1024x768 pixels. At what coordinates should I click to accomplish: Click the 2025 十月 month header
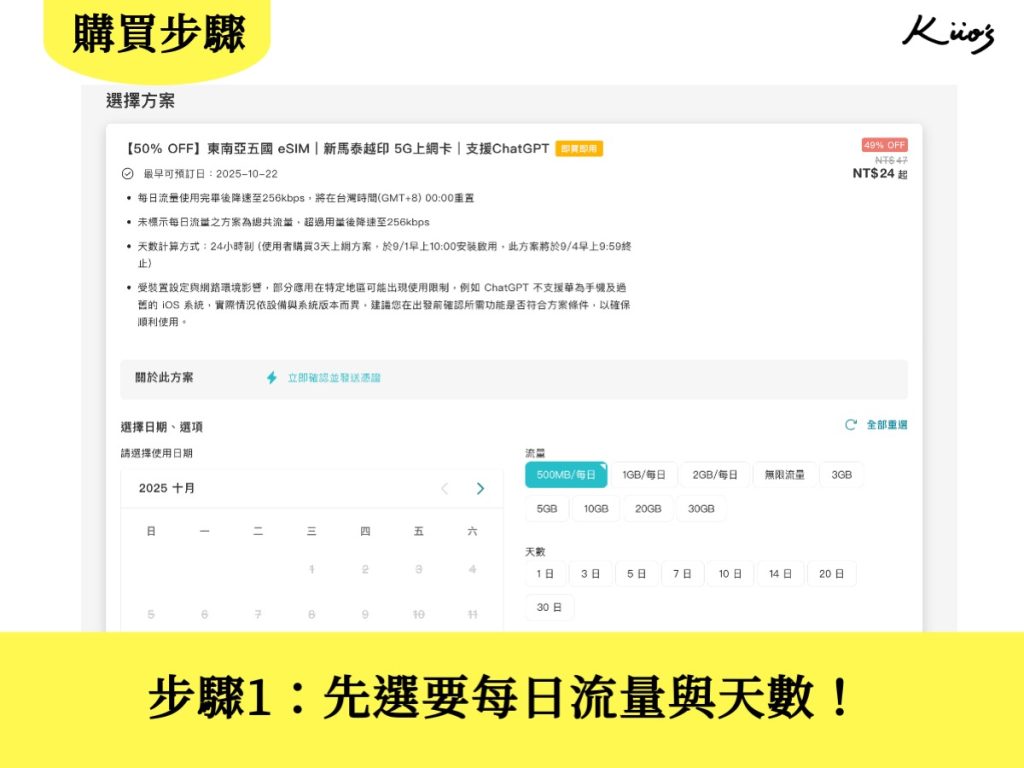pyautogui.click(x=167, y=489)
